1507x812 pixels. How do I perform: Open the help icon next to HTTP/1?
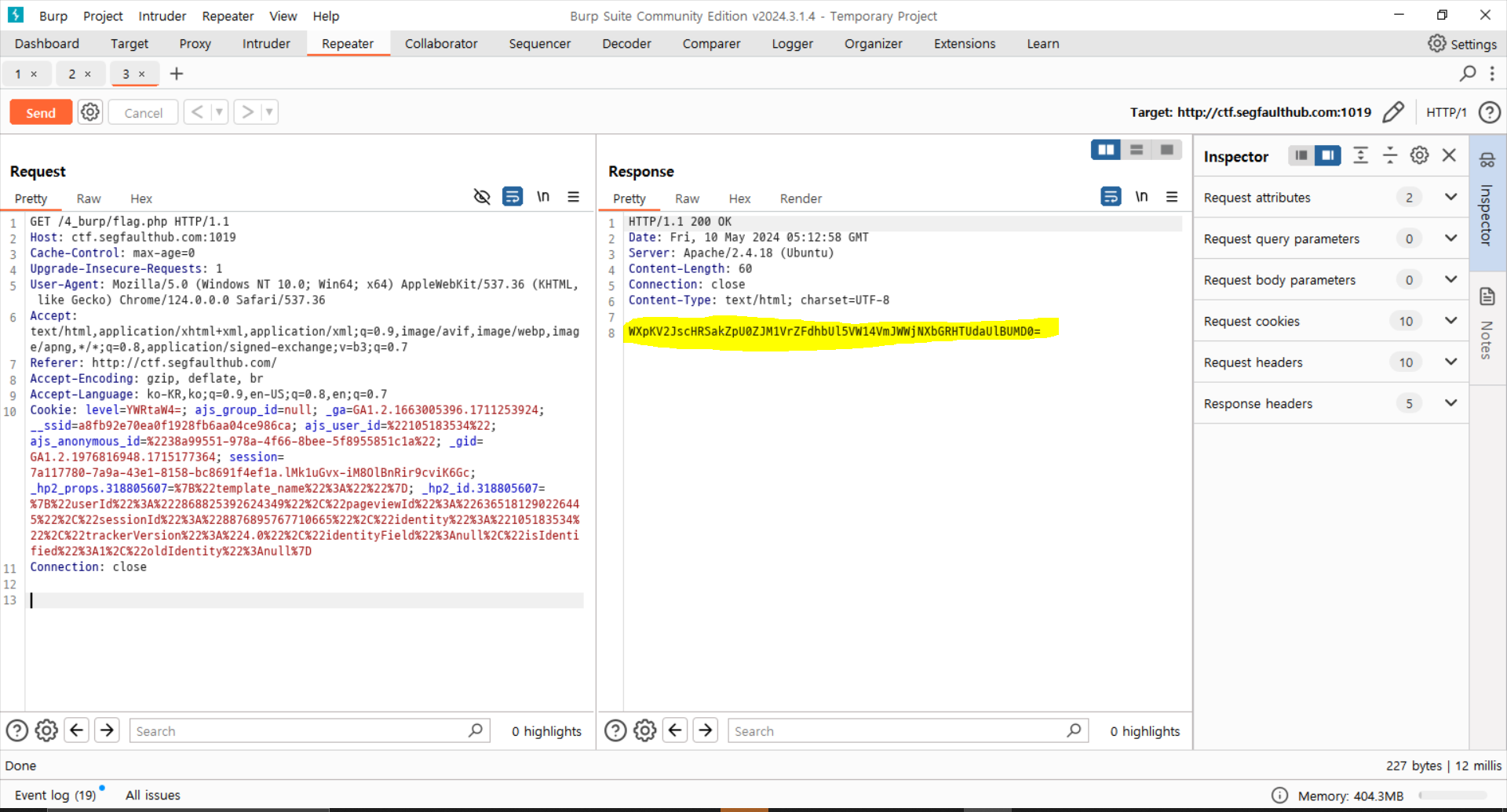1489,112
